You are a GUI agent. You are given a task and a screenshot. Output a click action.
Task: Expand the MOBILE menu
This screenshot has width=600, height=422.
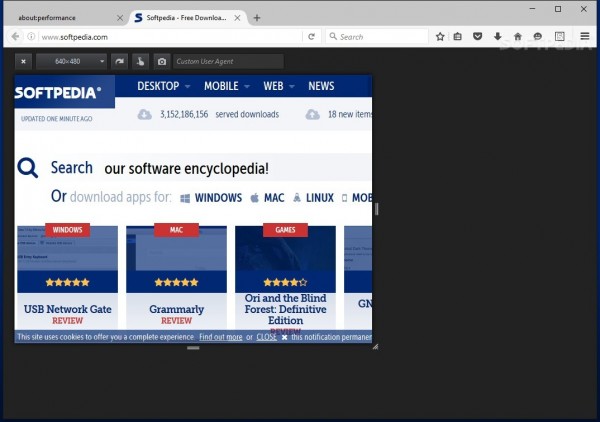[227, 86]
